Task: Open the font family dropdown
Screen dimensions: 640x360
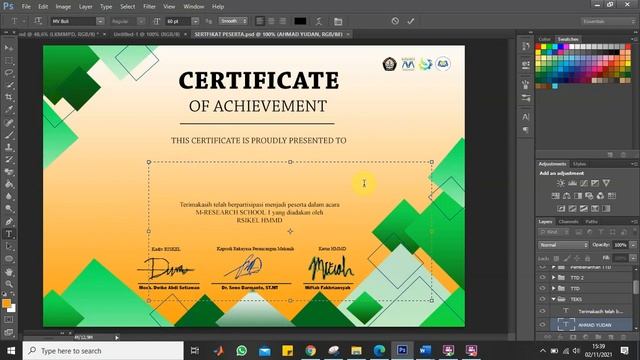Action: point(100,21)
